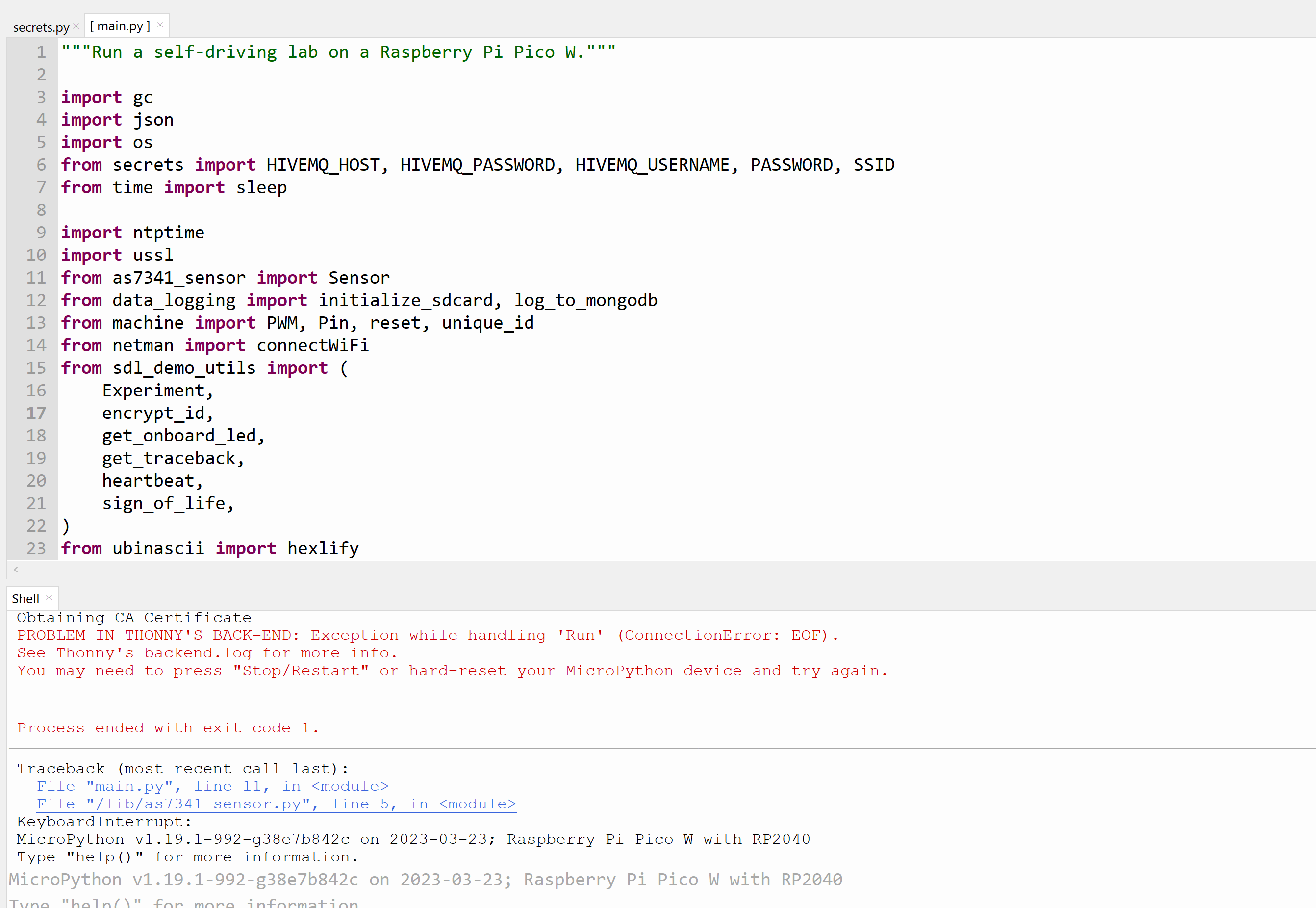
Task: Click the left scroll arrow below the editor
Action: [x=15, y=570]
